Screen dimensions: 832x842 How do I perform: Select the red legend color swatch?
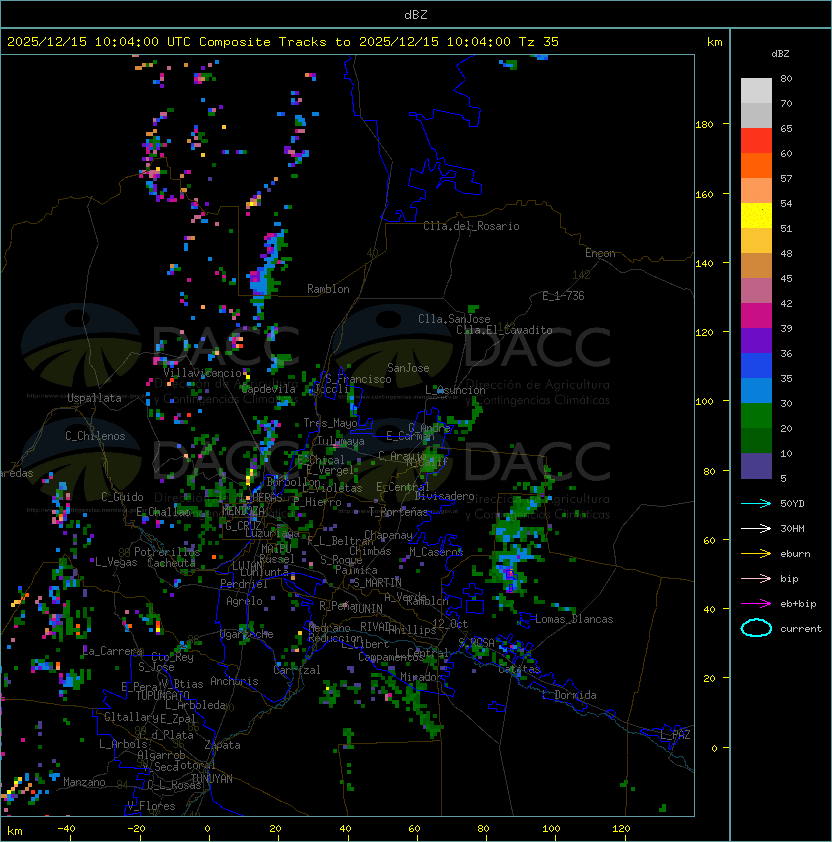(x=756, y=141)
